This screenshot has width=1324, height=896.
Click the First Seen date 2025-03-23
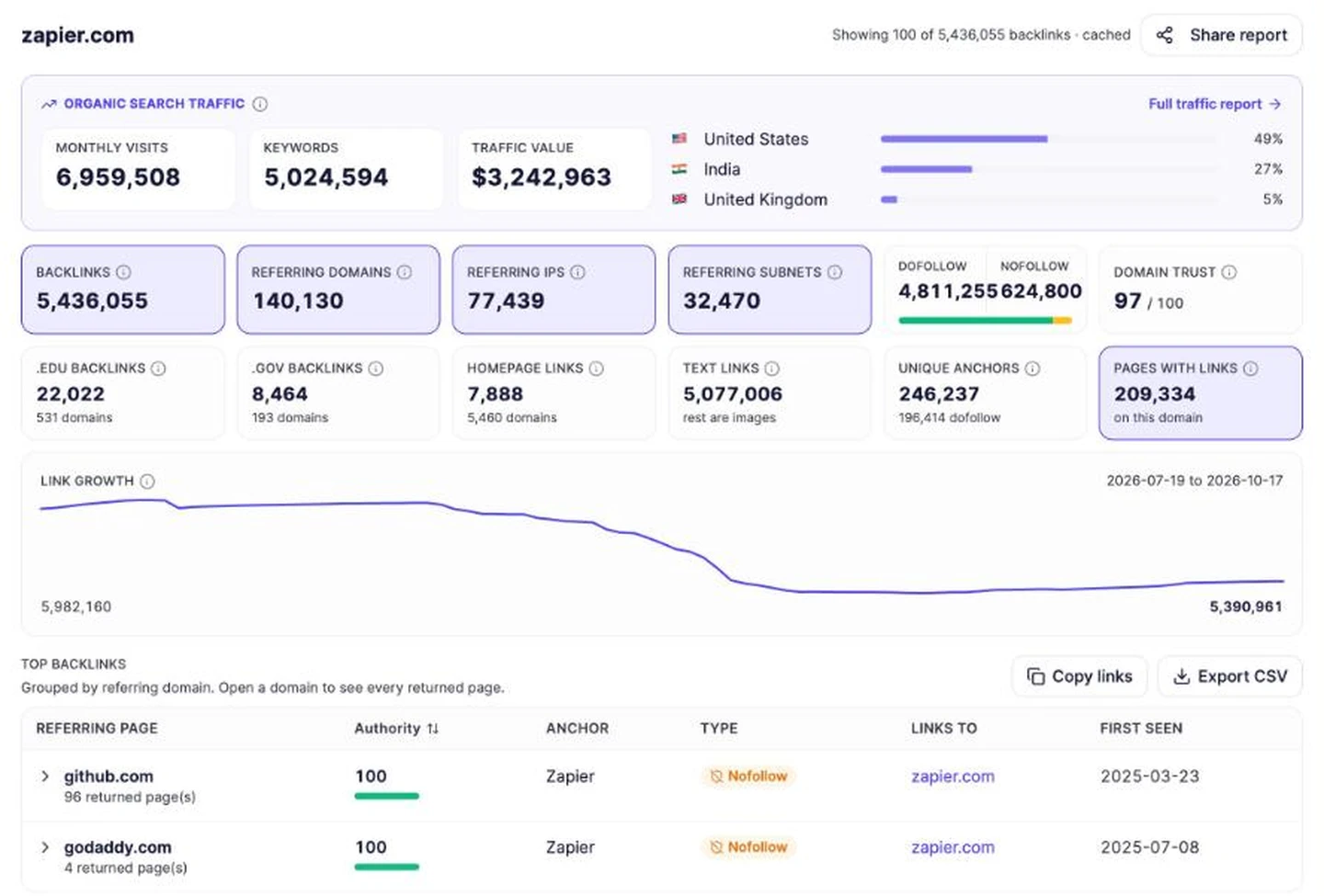coord(1150,777)
